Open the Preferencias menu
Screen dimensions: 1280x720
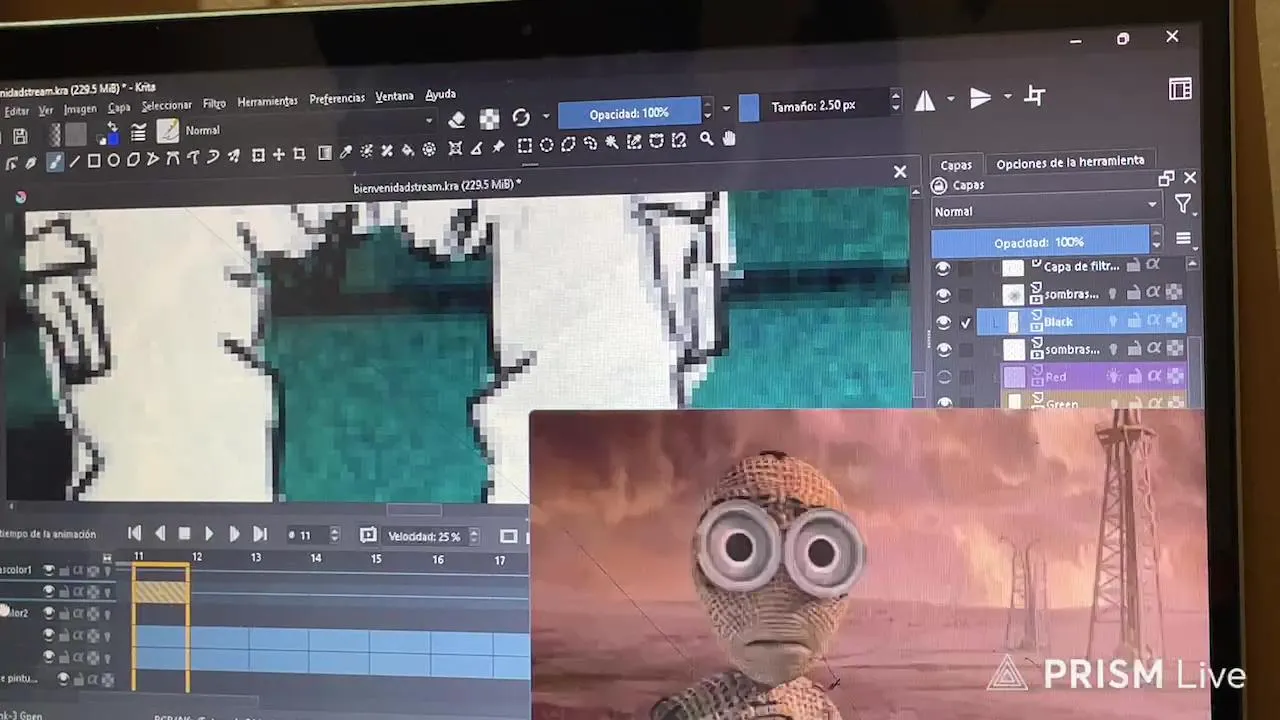point(337,98)
